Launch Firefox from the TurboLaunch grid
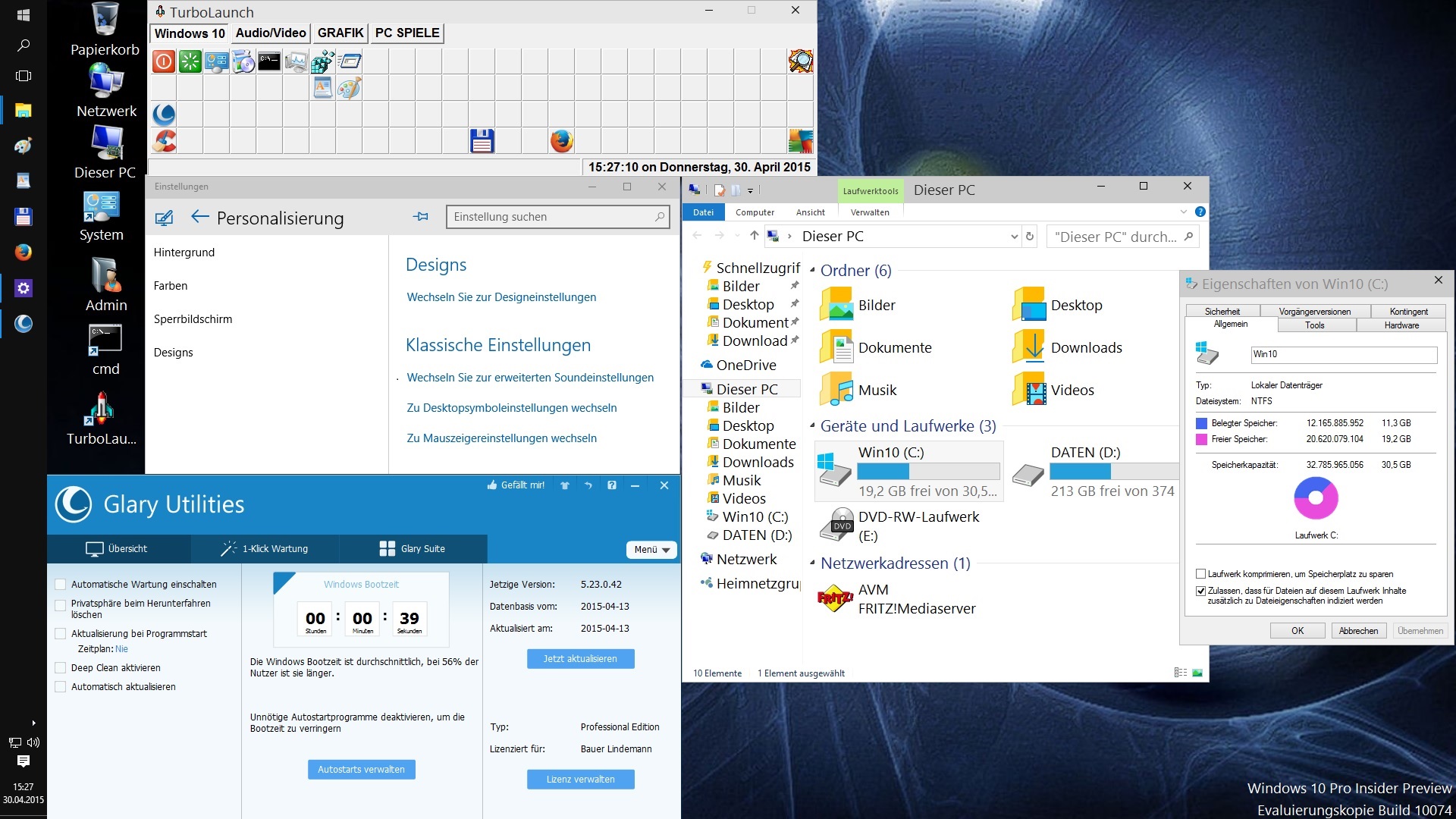 point(562,141)
